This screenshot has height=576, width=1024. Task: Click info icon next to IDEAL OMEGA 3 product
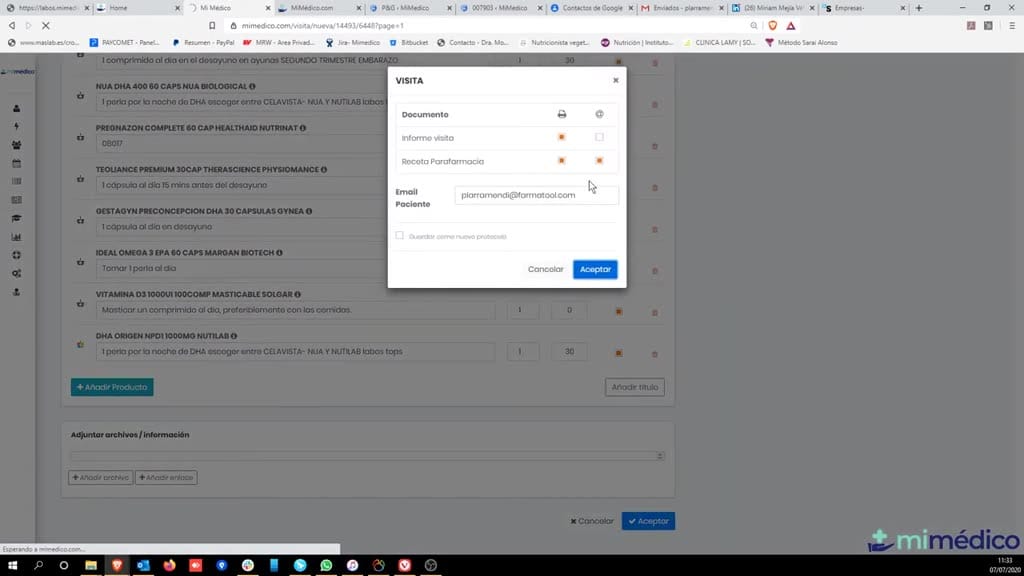(x=280, y=253)
